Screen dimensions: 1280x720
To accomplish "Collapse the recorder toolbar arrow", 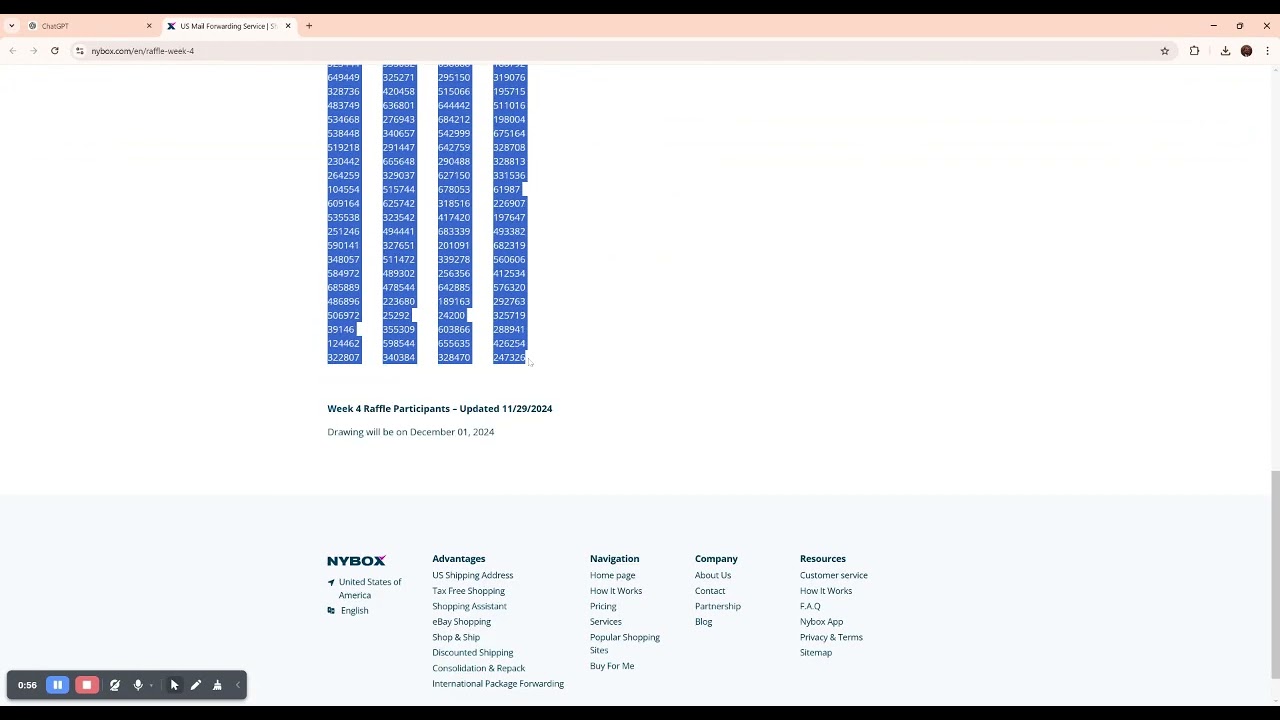I will point(238,685).
